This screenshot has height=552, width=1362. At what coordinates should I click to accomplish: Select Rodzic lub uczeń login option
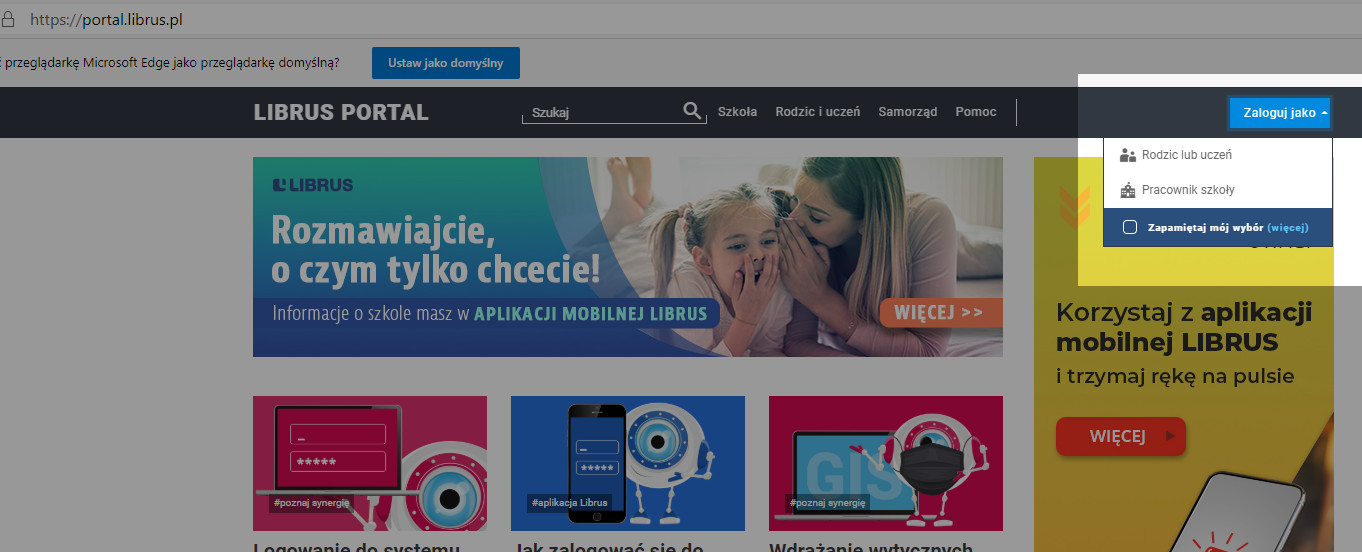[x=1218, y=155]
